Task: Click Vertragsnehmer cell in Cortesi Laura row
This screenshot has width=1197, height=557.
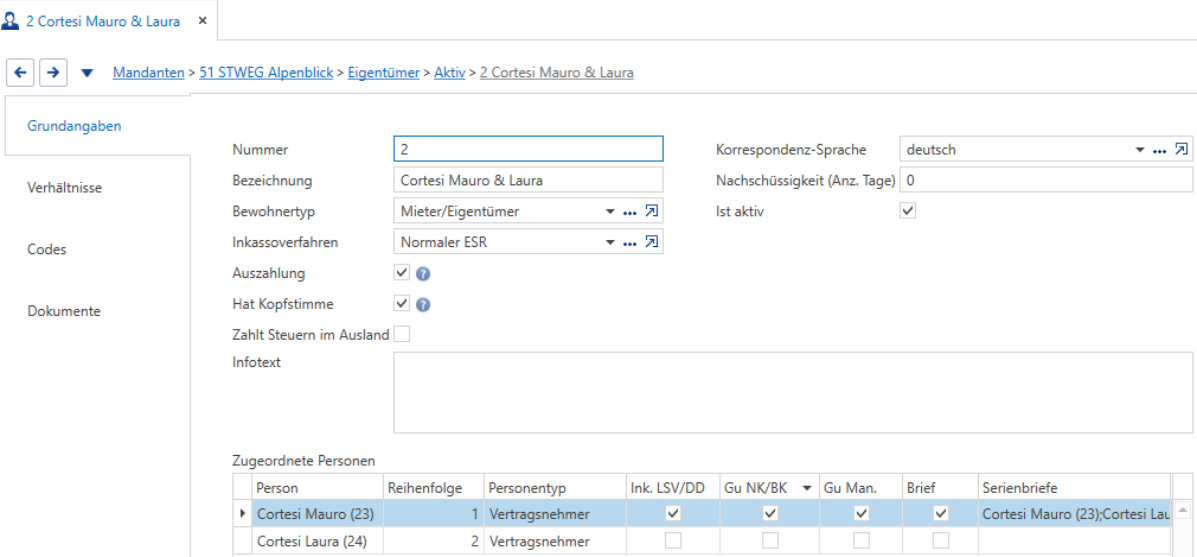Action: (x=553, y=541)
